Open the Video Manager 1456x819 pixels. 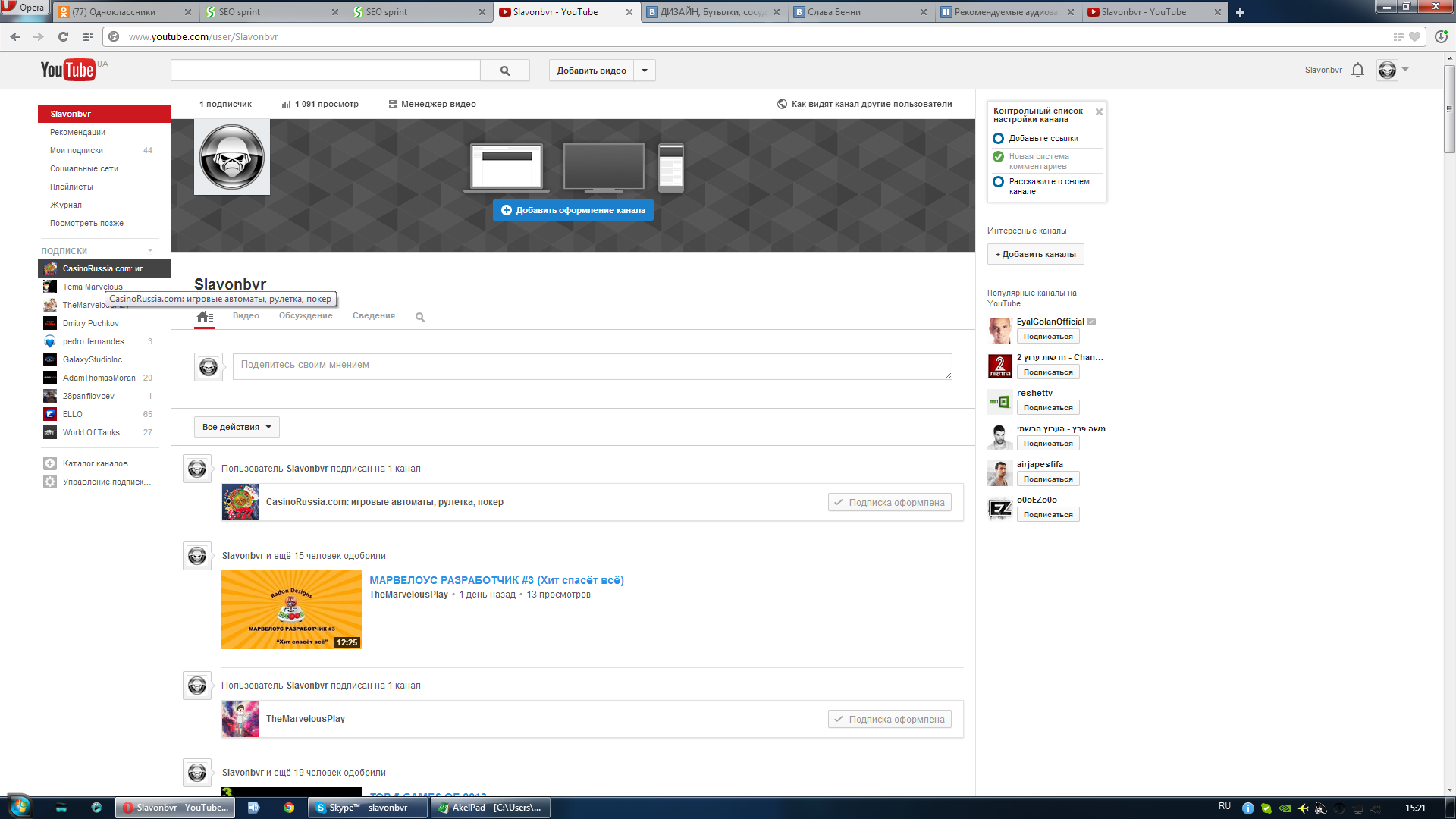[432, 104]
